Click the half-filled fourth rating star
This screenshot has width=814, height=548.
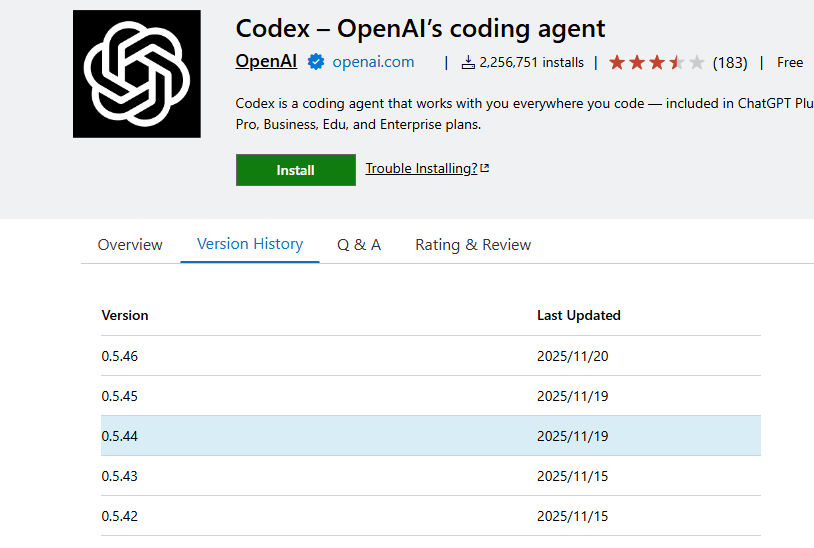tap(676, 62)
